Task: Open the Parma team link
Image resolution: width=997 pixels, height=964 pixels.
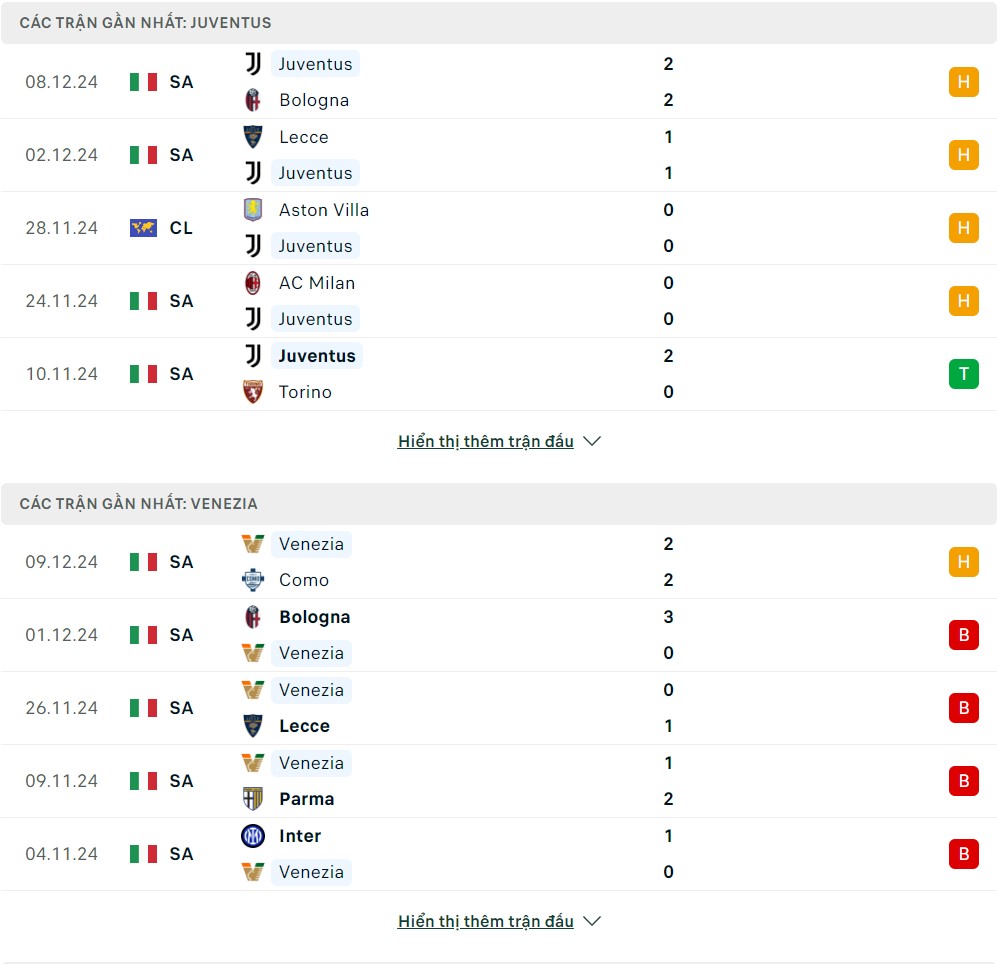Action: (306, 799)
